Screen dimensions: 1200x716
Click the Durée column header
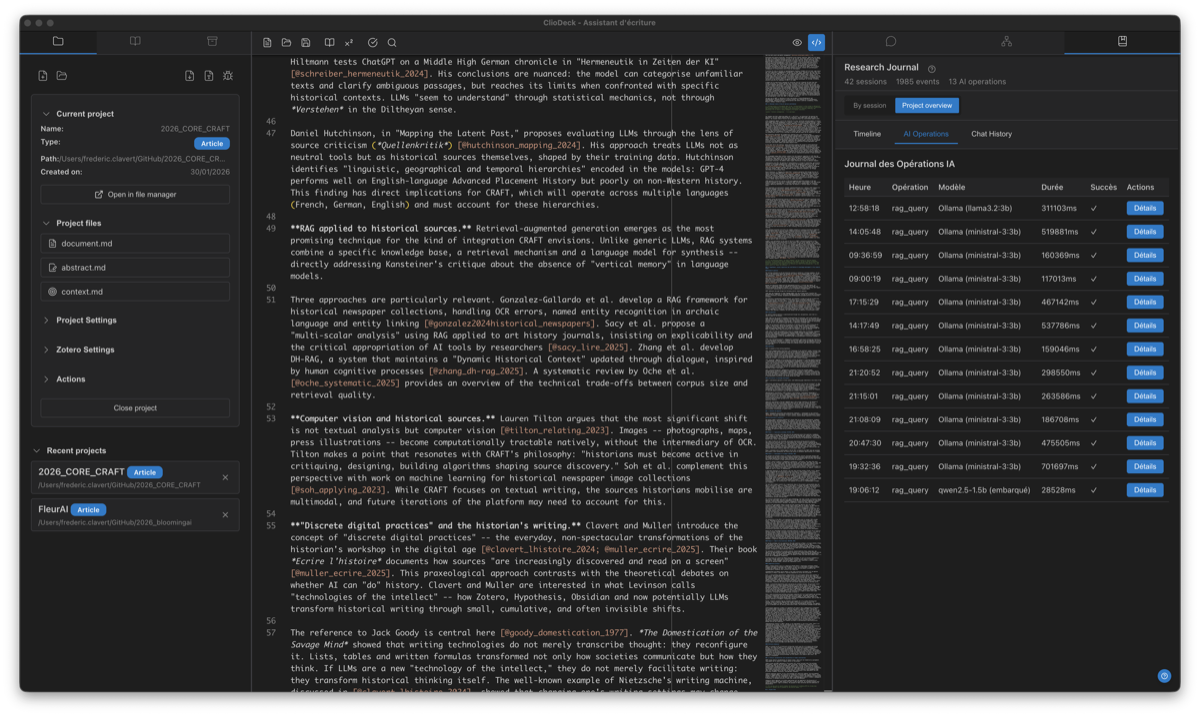tap(1052, 187)
